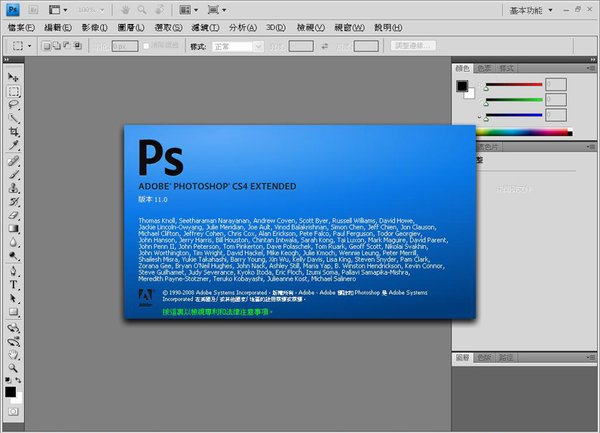The image size is (600, 433).
Task: Click the toolbox foreground color swatch
Action: click(x=10, y=392)
